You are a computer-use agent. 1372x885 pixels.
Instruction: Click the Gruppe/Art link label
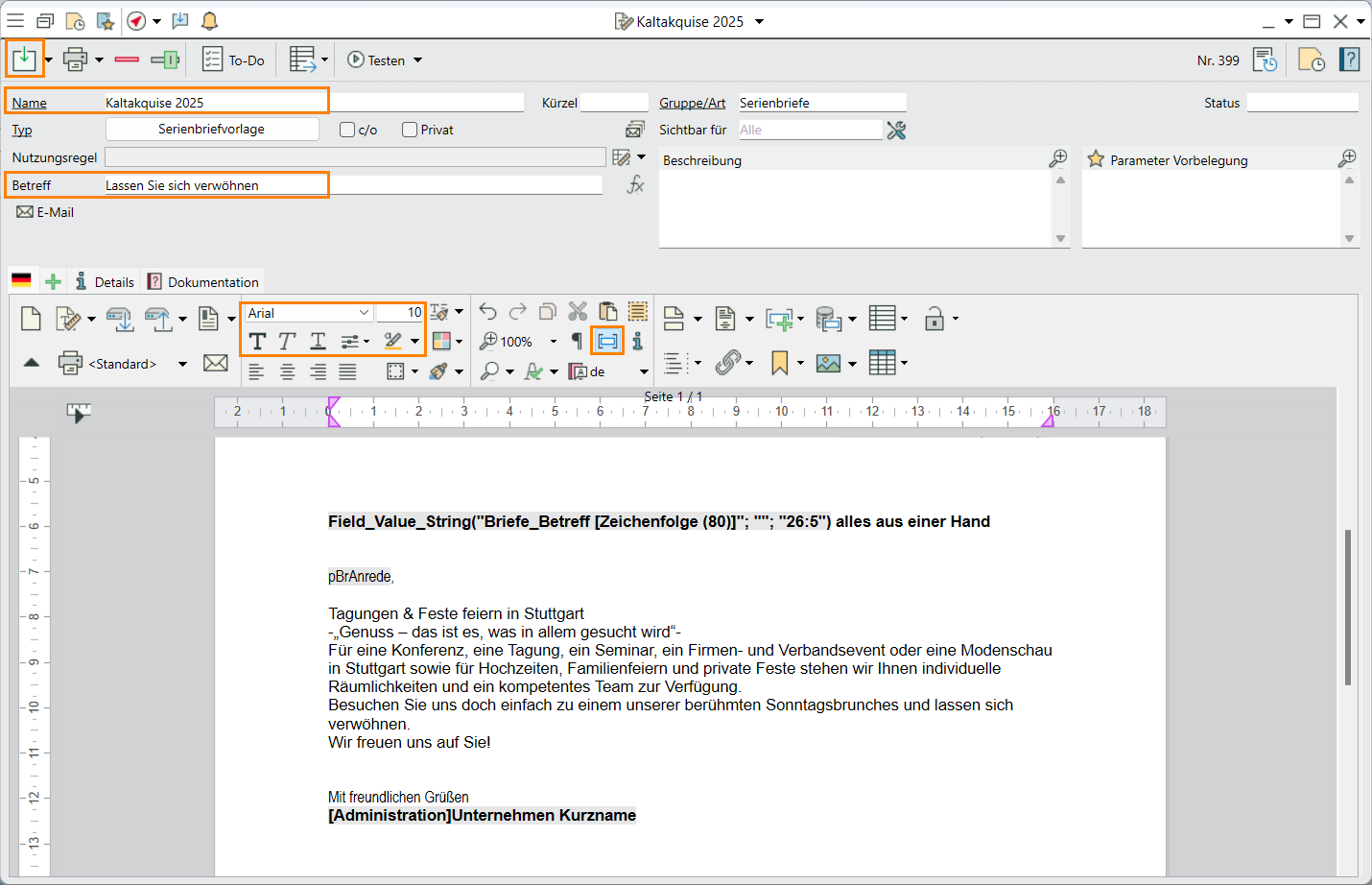692,103
